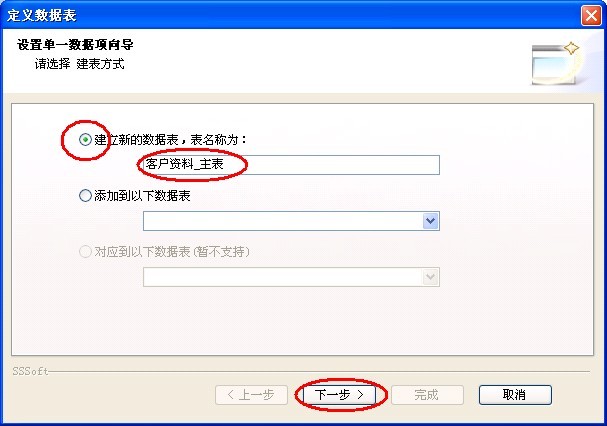The width and height of the screenshot is (607, 426).
Task: Select the 添加到以下数据表 radio button
Action: click(85, 196)
